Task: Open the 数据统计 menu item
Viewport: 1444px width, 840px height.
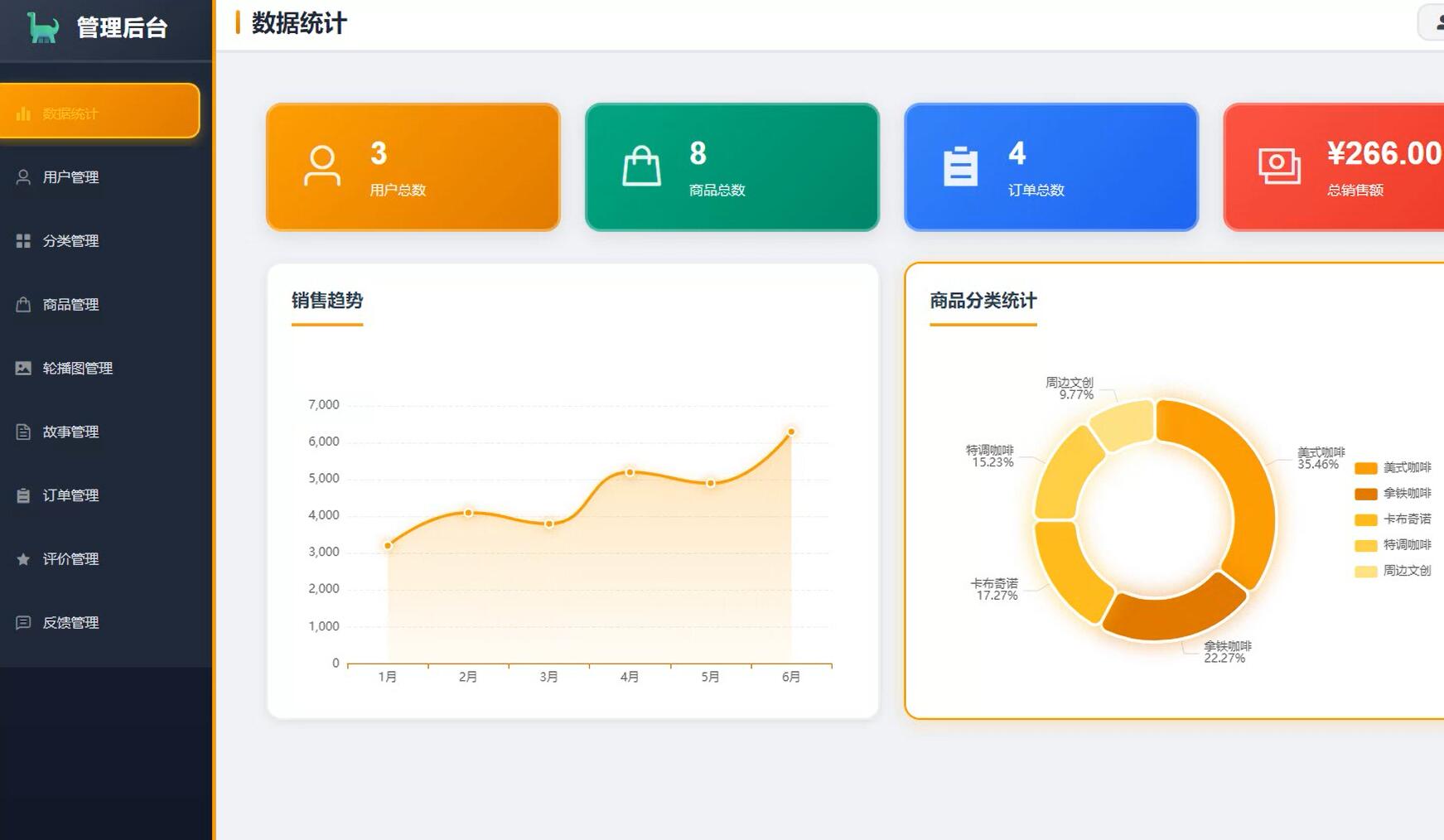Action: [x=99, y=110]
